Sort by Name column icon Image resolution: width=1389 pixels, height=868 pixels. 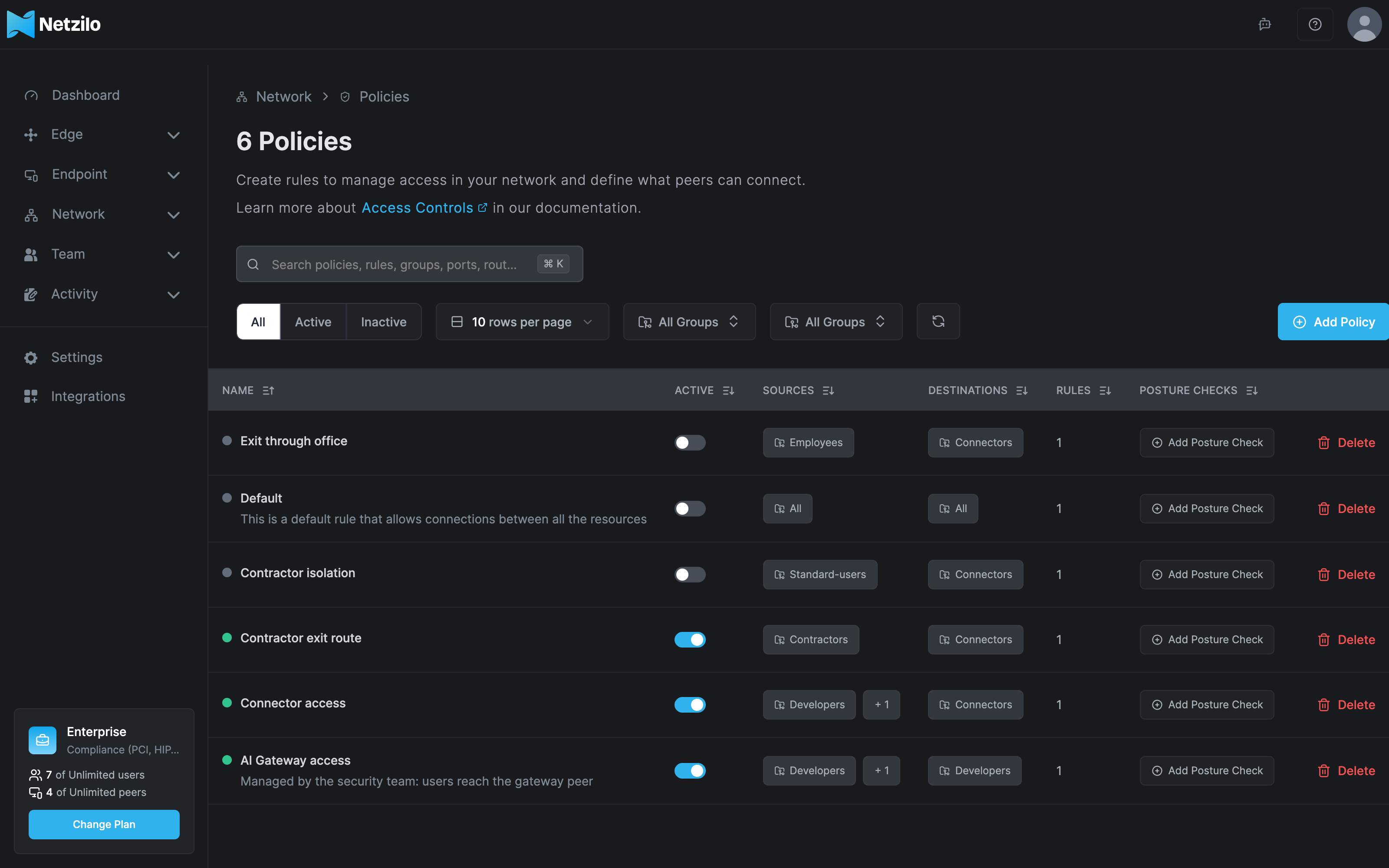(268, 390)
